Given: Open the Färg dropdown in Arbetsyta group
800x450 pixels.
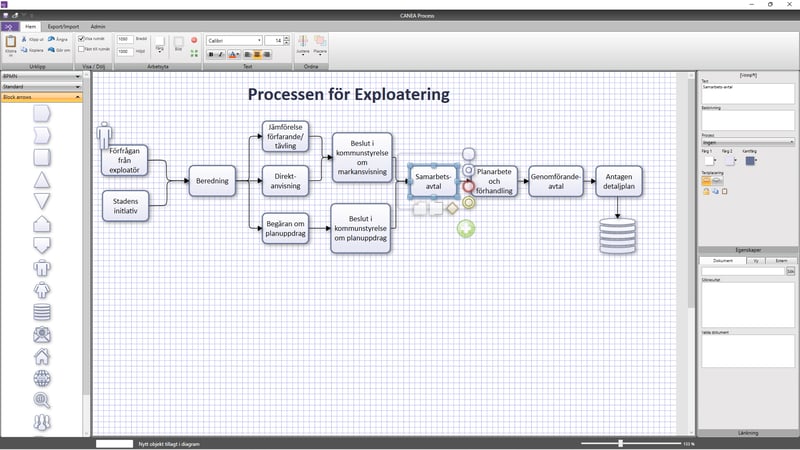Looking at the screenshot, I should [160, 45].
